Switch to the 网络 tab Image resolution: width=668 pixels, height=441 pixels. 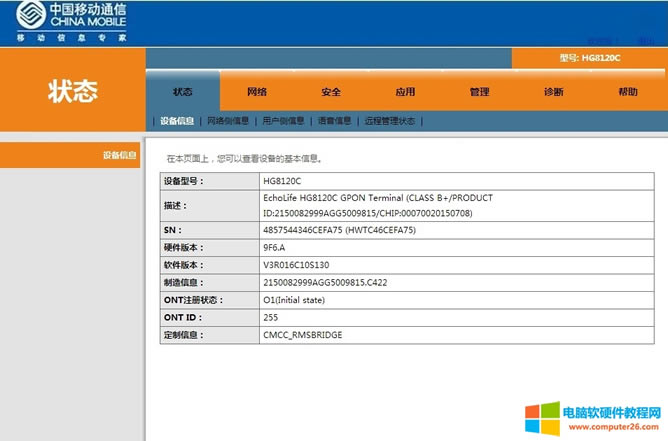(257, 92)
